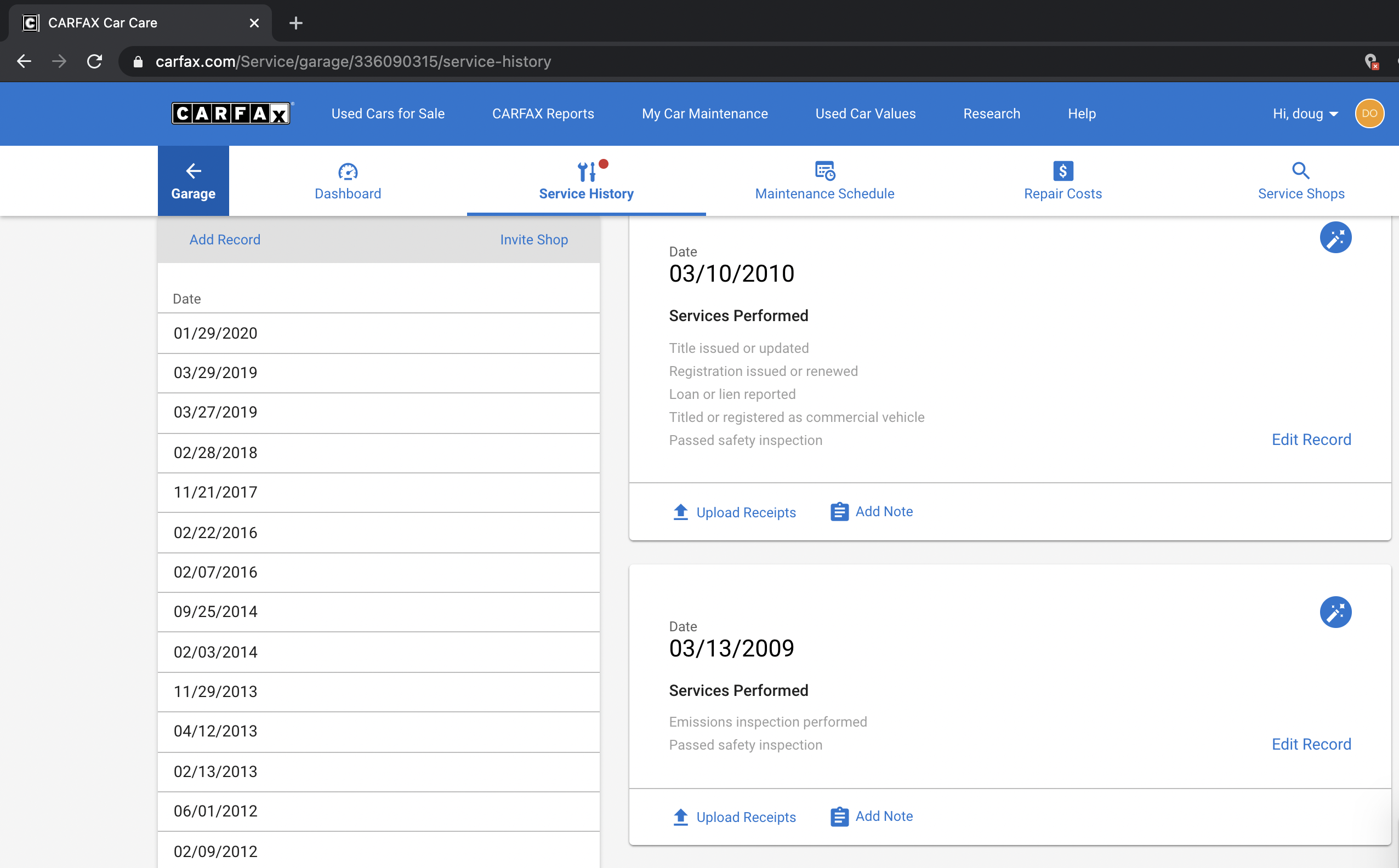
Task: Select the 02/09/2012 record
Action: (378, 851)
